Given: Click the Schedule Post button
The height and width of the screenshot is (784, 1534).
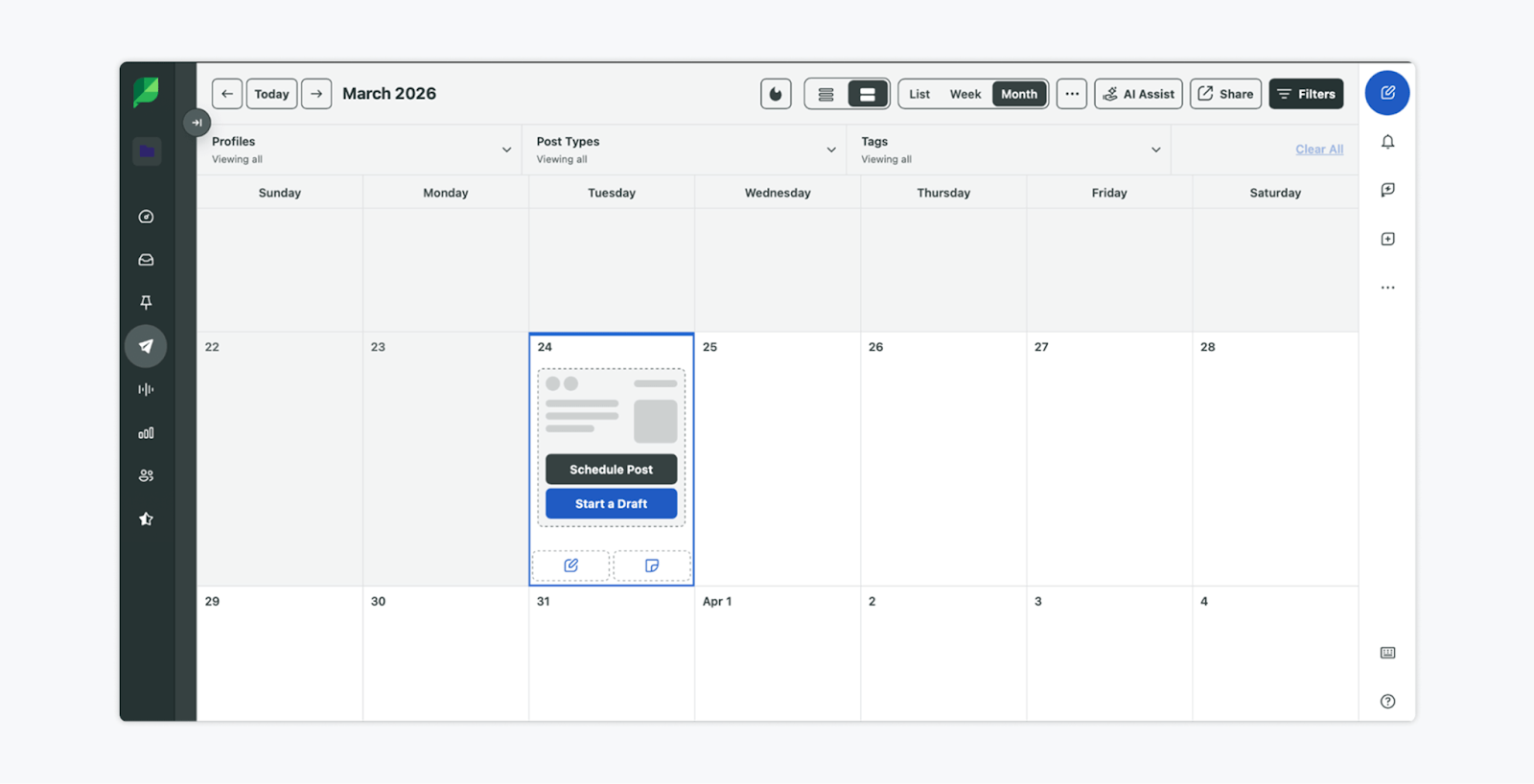Looking at the screenshot, I should point(611,470).
